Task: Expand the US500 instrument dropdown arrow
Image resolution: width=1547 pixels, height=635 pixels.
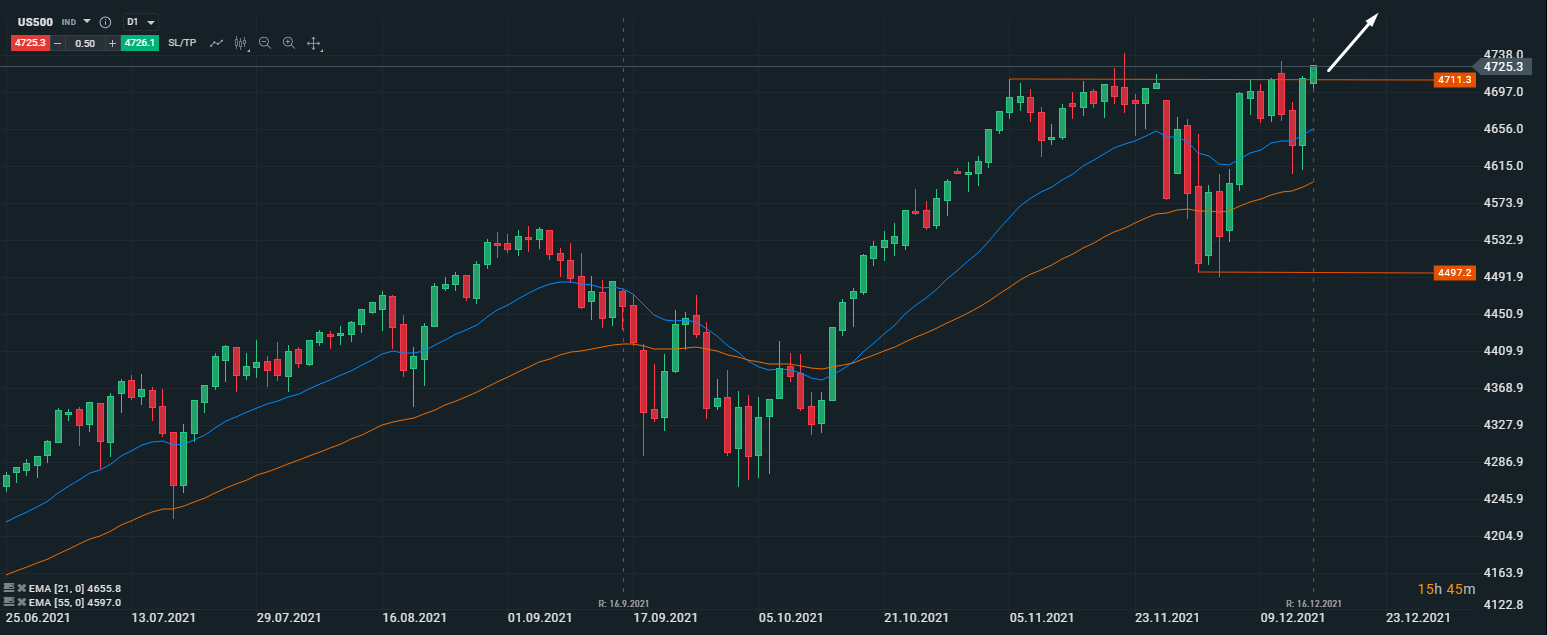Action: coord(87,21)
